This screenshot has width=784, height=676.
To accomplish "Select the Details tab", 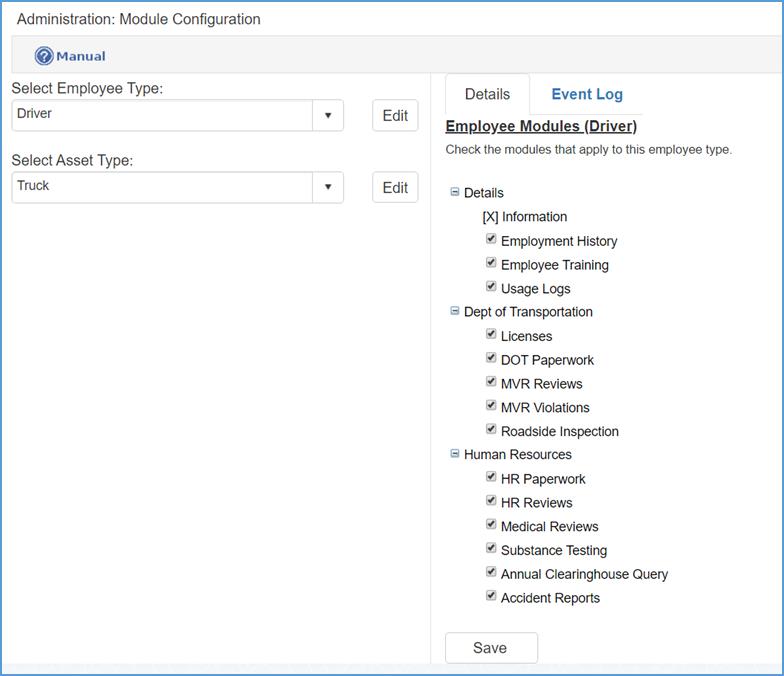I will [487, 94].
